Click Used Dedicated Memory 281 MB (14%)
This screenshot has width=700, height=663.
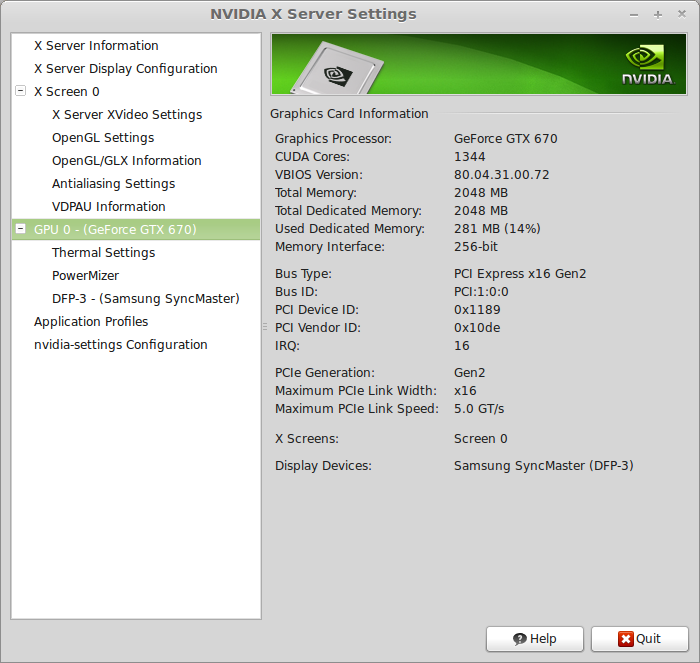click(x=497, y=229)
